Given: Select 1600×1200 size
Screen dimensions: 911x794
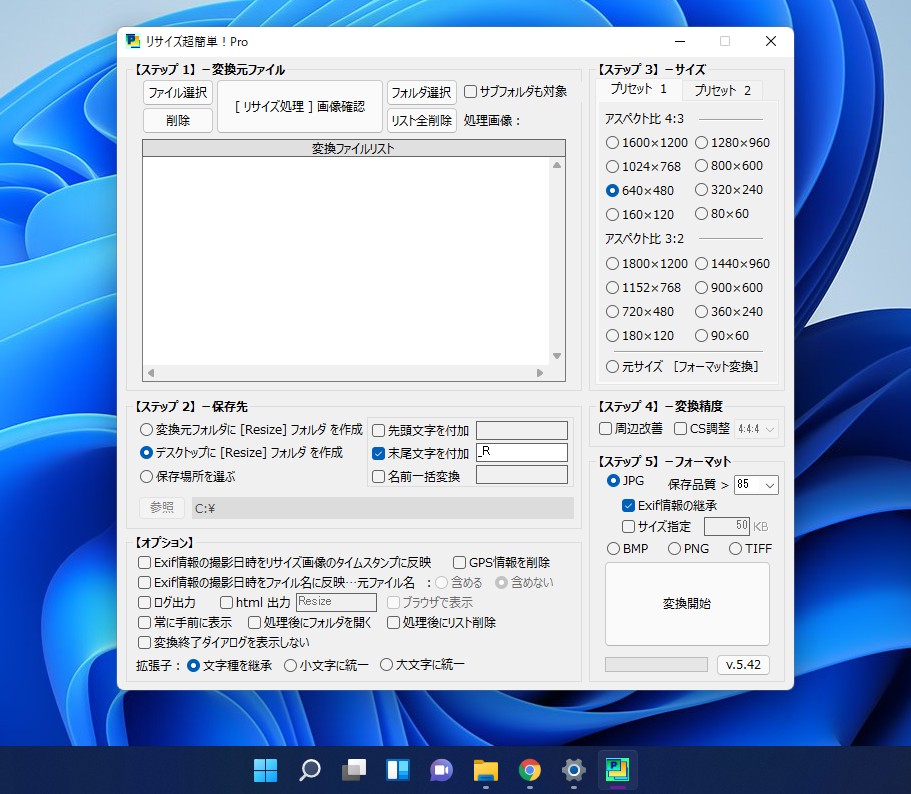Looking at the screenshot, I should pyautogui.click(x=647, y=142).
